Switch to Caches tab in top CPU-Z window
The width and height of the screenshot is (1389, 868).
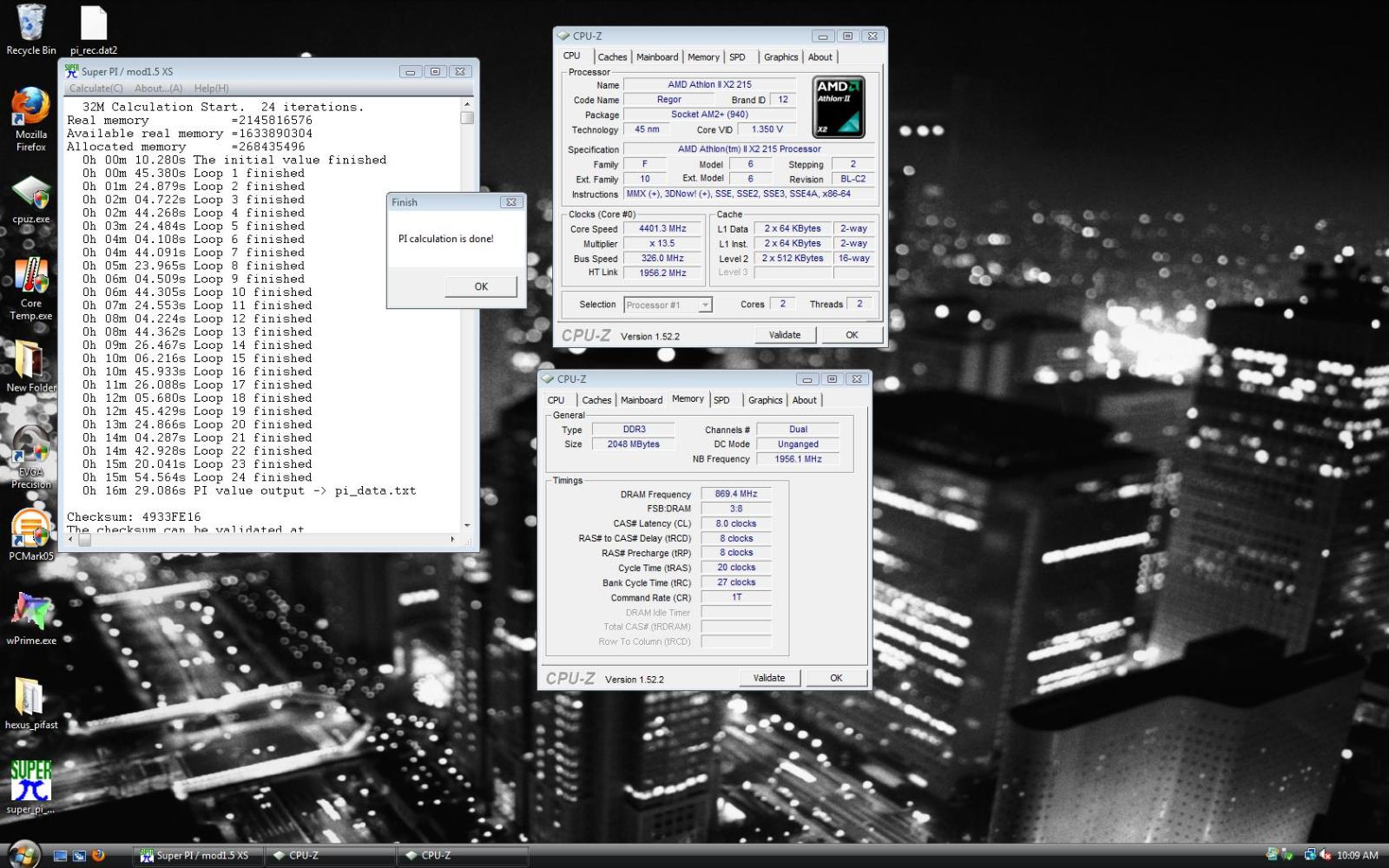coord(612,57)
